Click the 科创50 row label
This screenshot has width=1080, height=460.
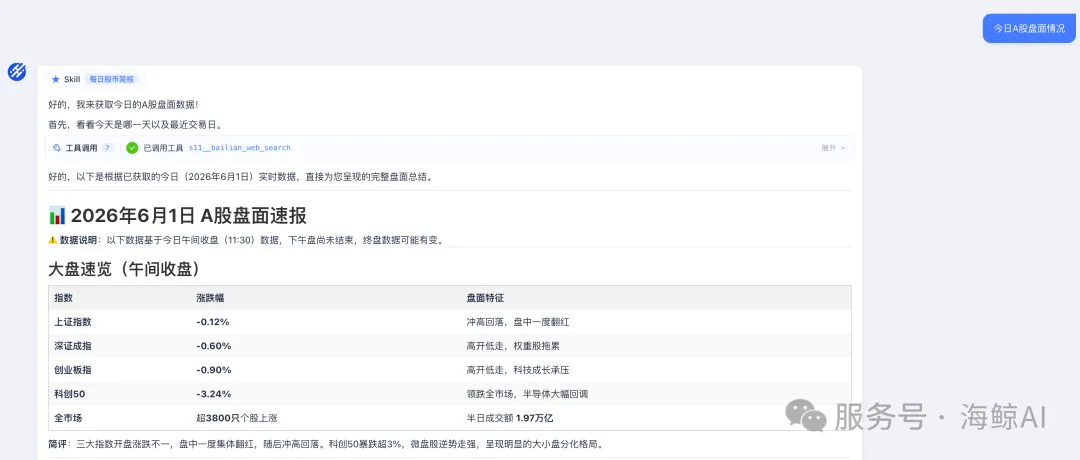[70, 394]
